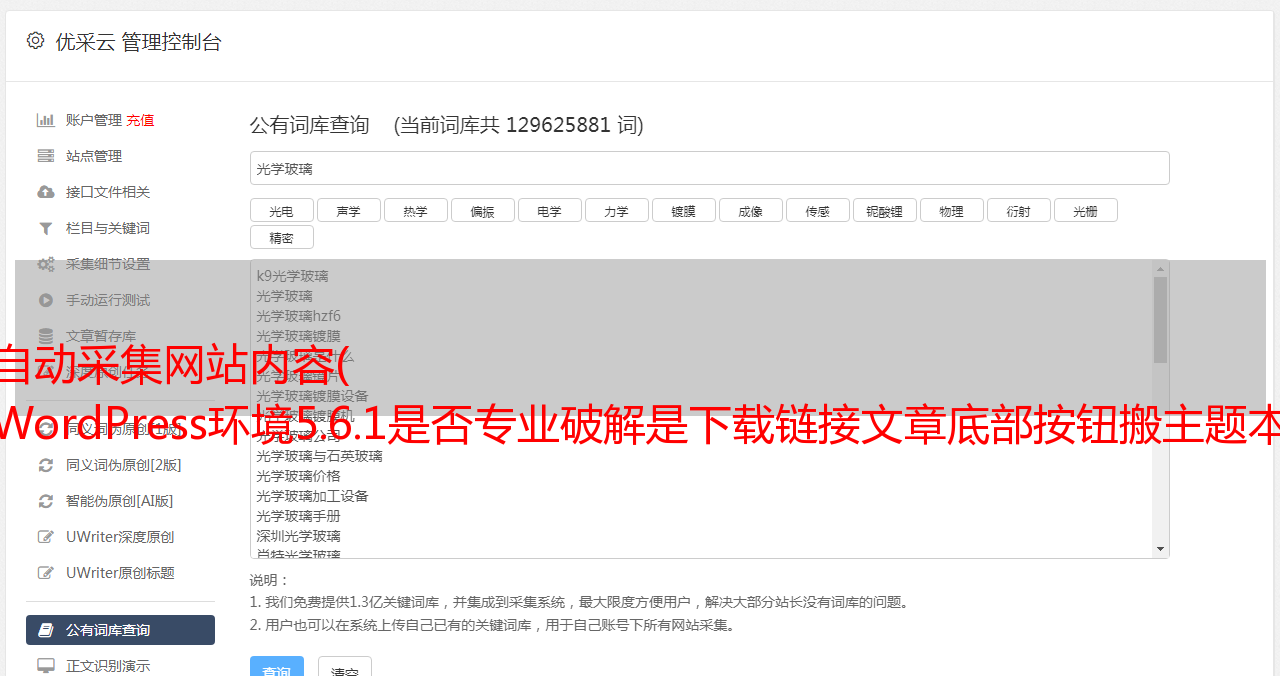Go to UWriter原创标题 page
The width and height of the screenshot is (1280, 676).
tap(120, 573)
